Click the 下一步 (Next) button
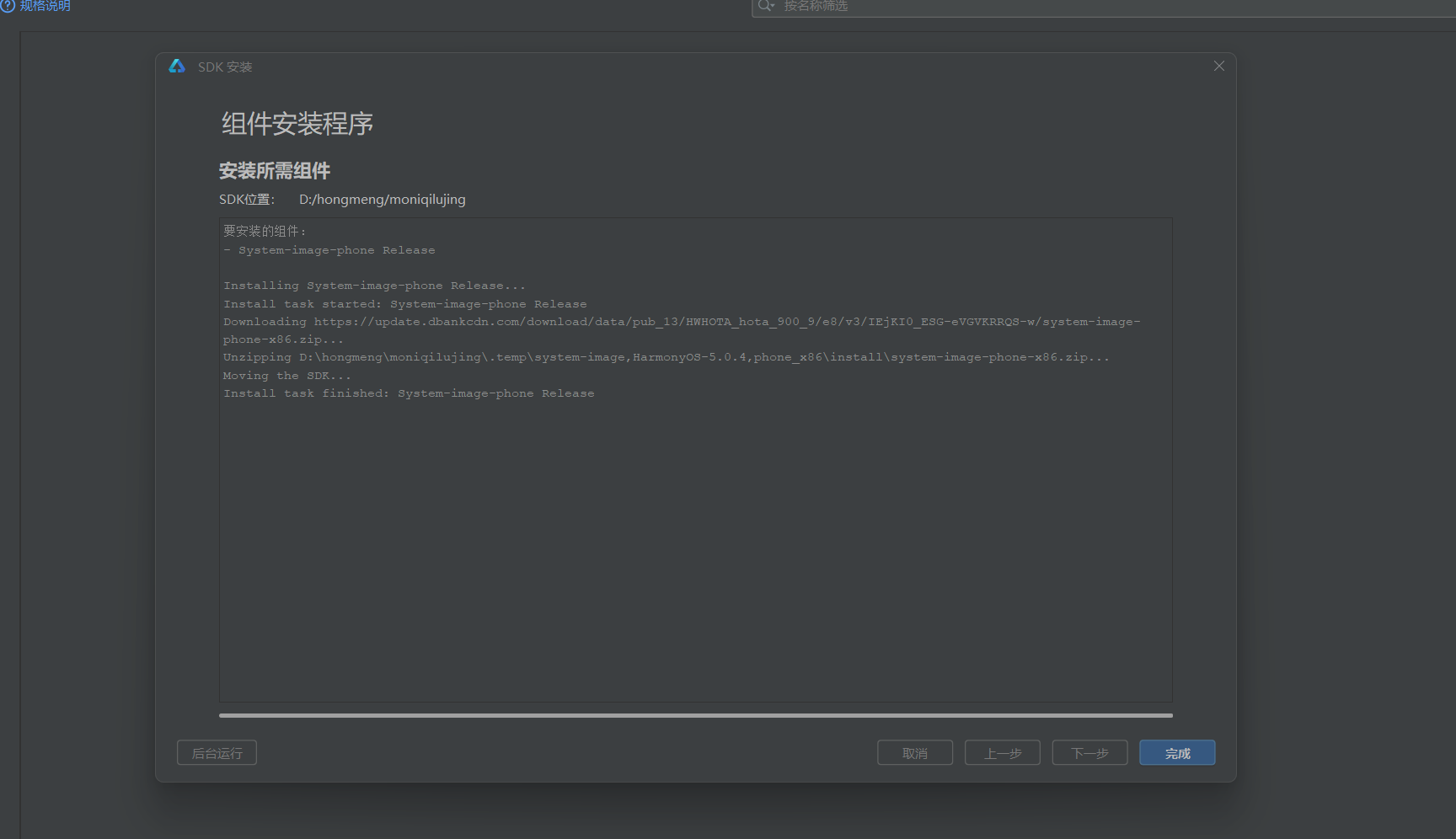 point(1089,753)
